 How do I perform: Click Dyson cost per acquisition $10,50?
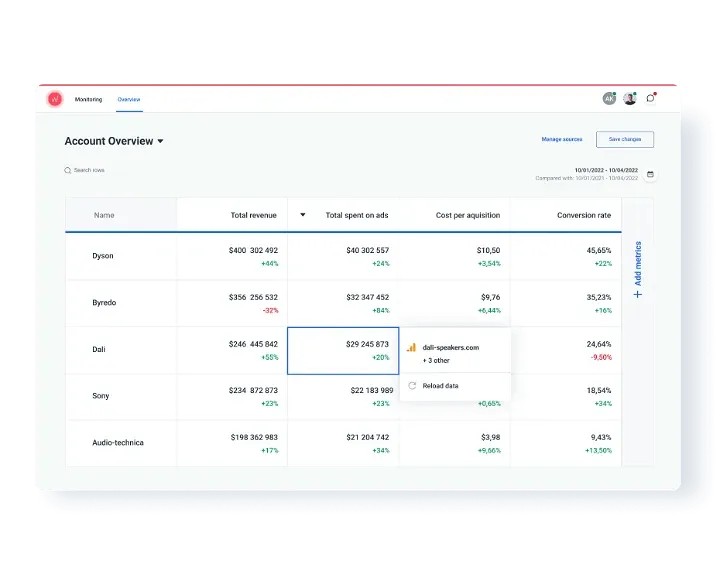tap(488, 250)
